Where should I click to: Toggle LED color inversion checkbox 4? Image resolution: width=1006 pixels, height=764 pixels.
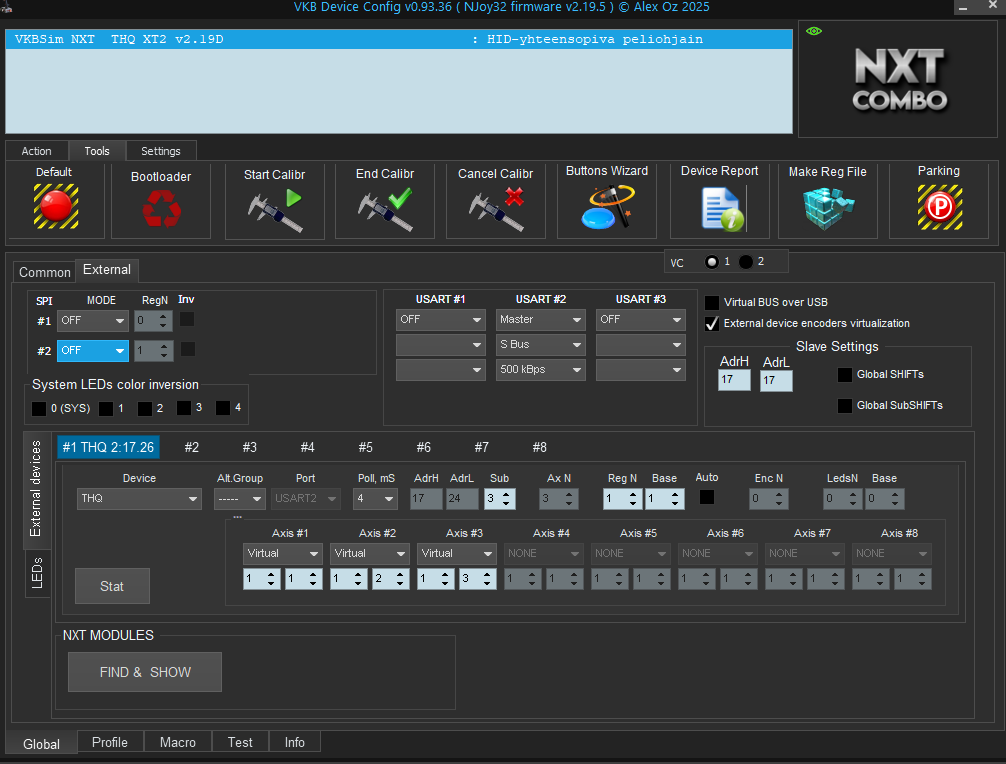pos(223,408)
